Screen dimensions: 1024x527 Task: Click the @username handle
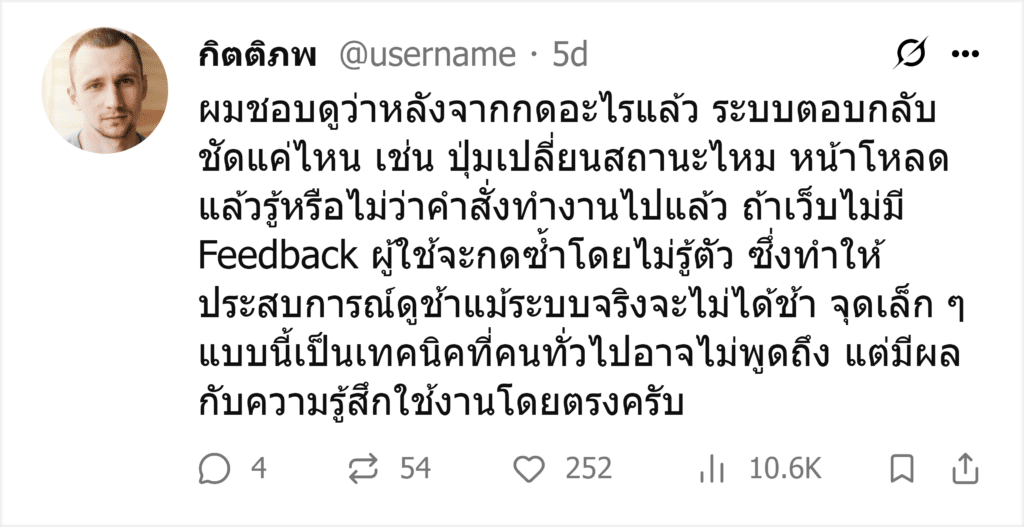[x=427, y=56]
